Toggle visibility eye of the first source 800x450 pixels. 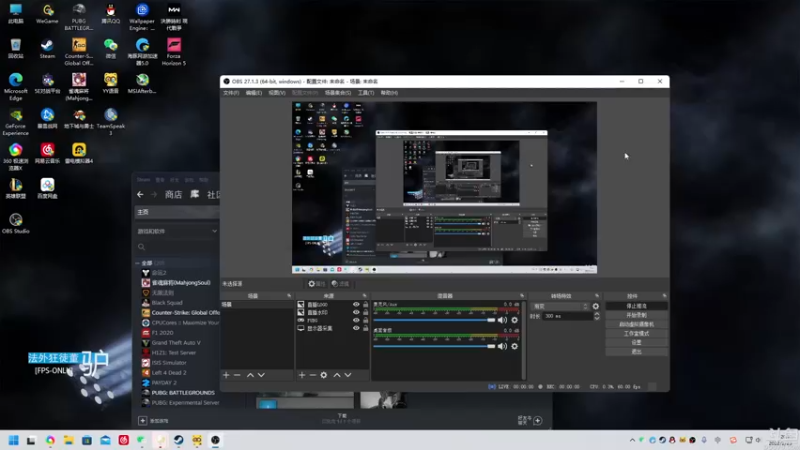pos(356,305)
